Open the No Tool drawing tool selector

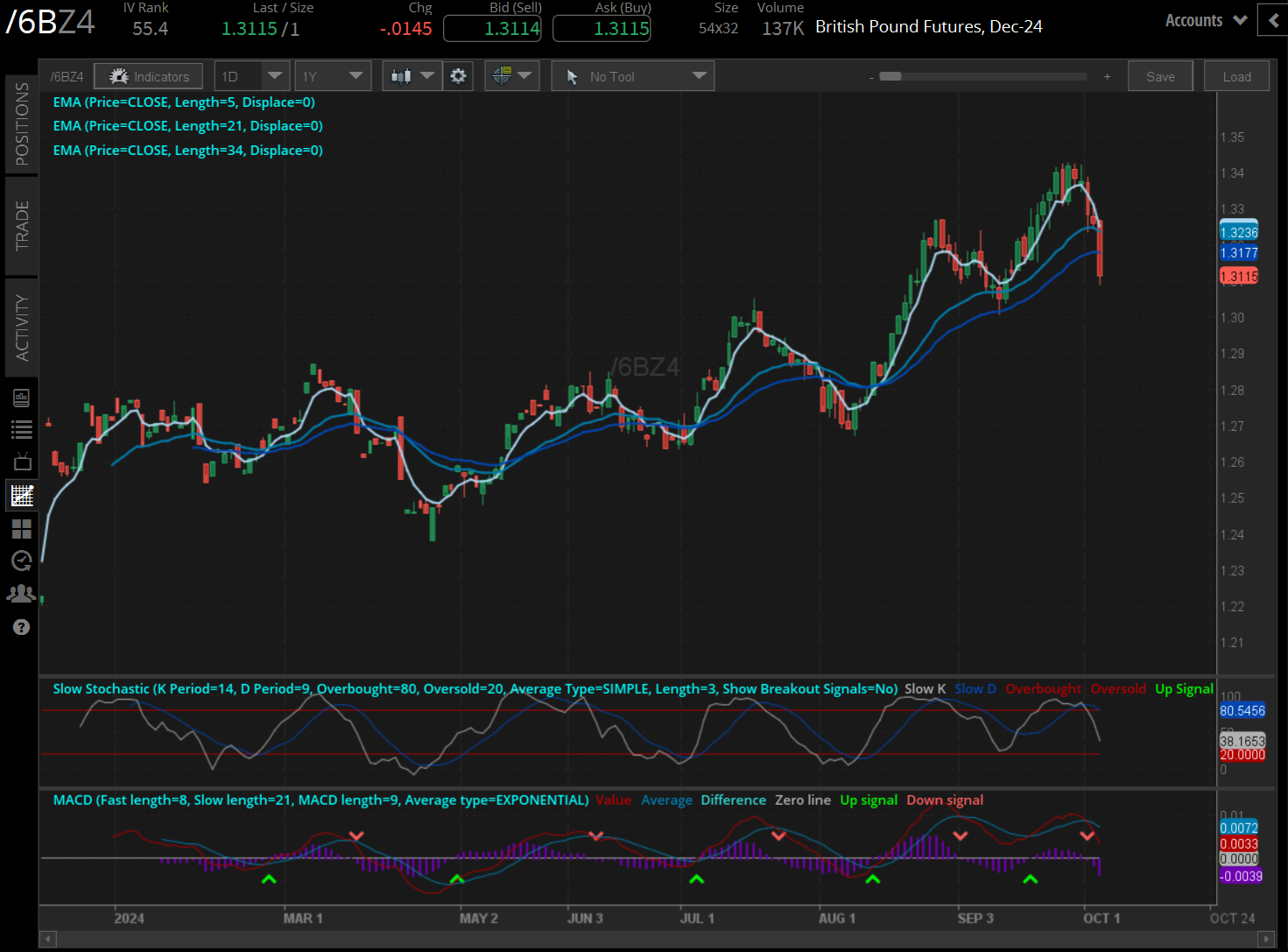pyautogui.click(x=632, y=76)
